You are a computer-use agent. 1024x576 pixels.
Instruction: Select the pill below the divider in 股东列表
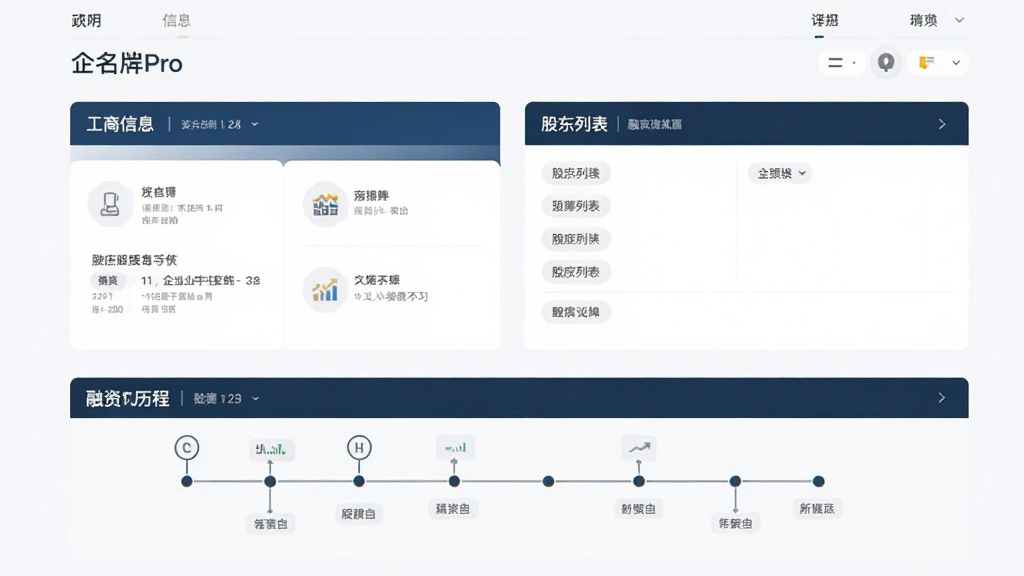(575, 312)
